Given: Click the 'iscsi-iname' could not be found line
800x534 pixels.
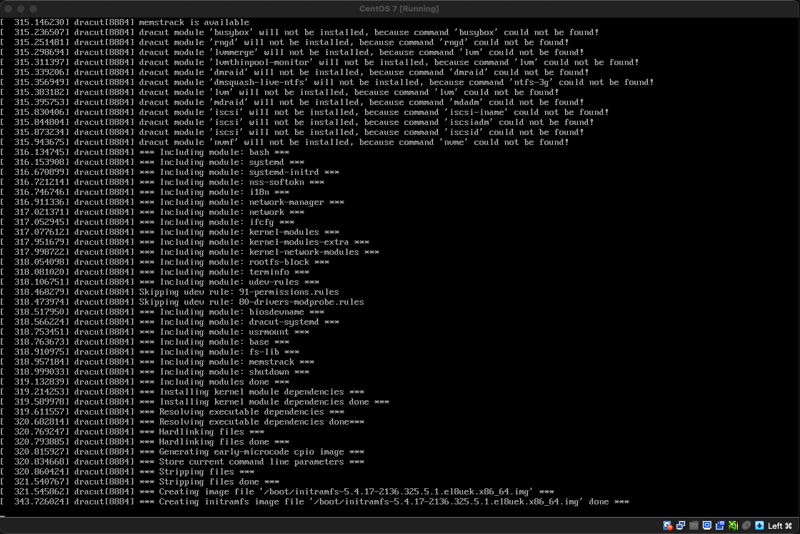Looking at the screenshot, I should pos(305,112).
